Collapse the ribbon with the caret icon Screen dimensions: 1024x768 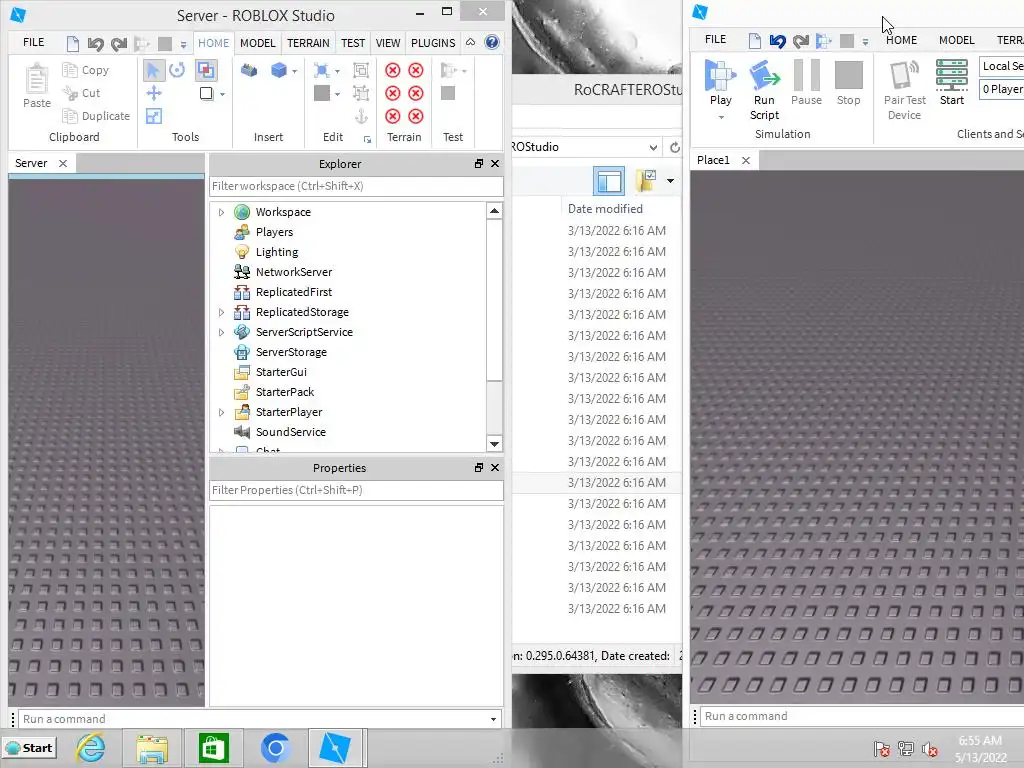coord(470,42)
